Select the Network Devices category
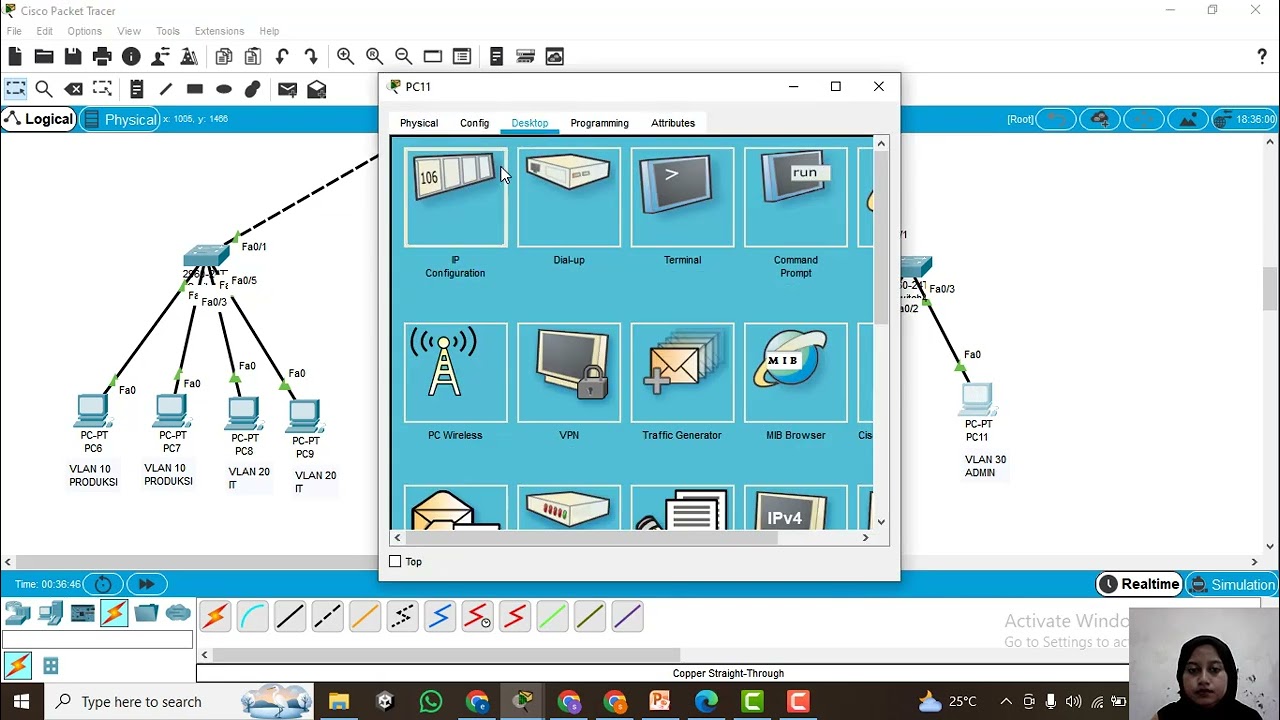1280x720 pixels. 18,613
